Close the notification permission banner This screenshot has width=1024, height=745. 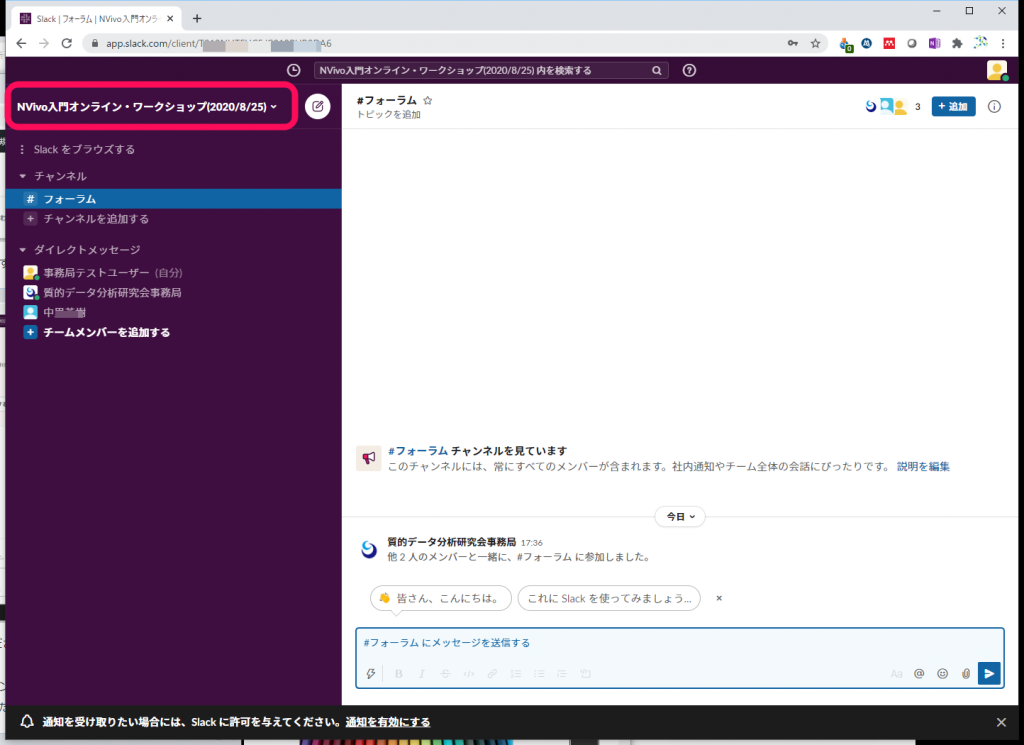[x=1001, y=722]
